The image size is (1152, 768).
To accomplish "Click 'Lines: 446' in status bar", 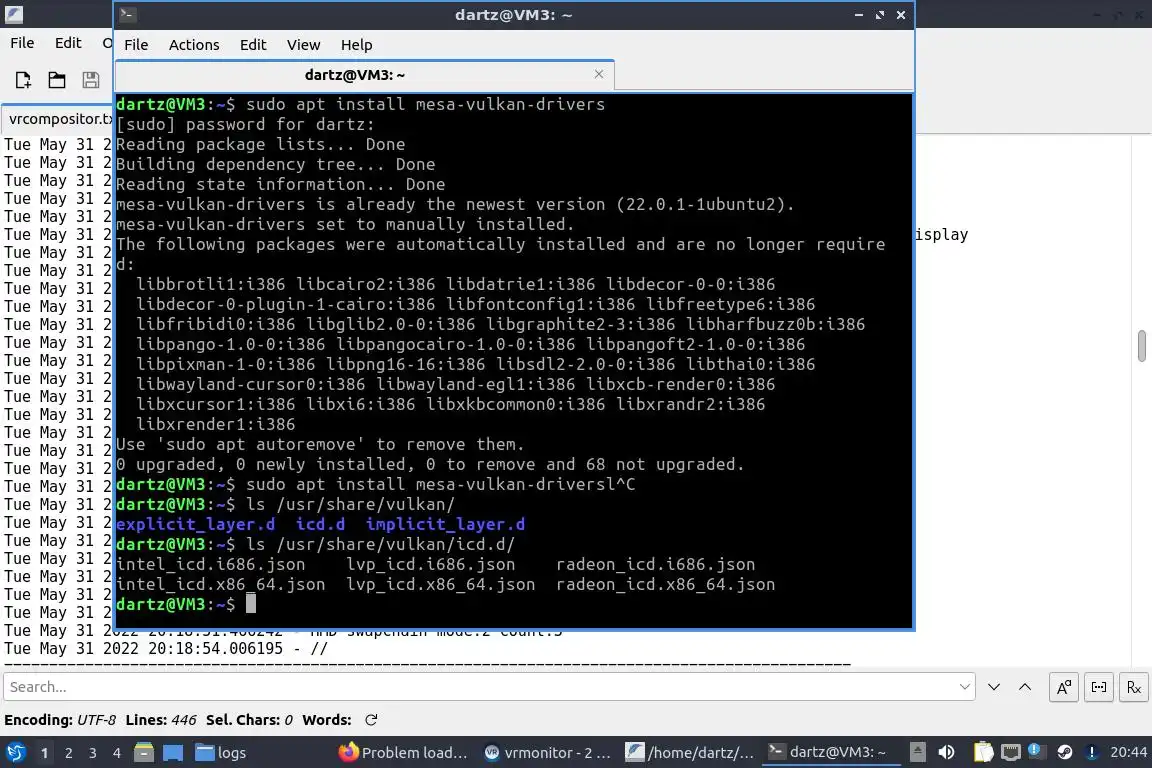I will [161, 720].
